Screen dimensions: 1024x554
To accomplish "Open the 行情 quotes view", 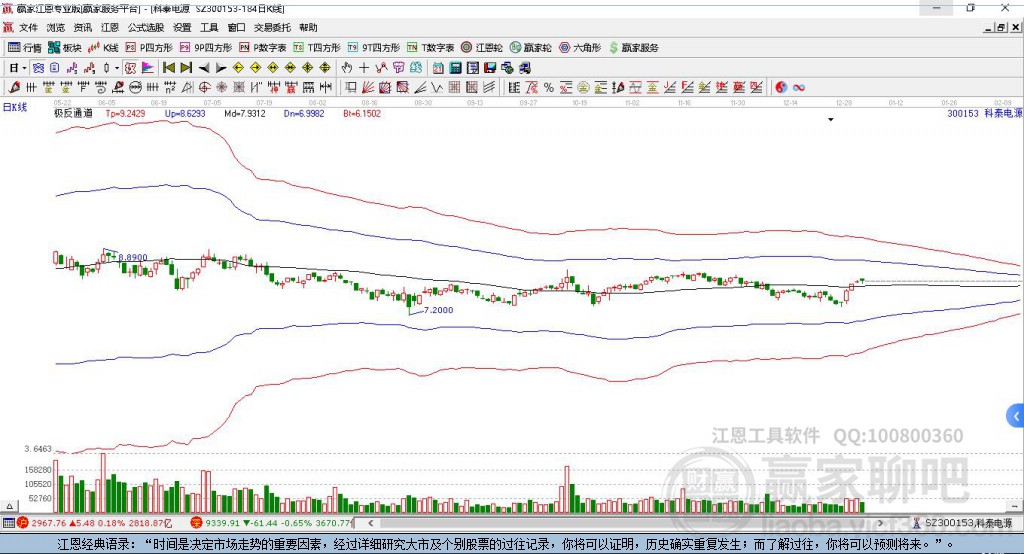I will [24, 48].
